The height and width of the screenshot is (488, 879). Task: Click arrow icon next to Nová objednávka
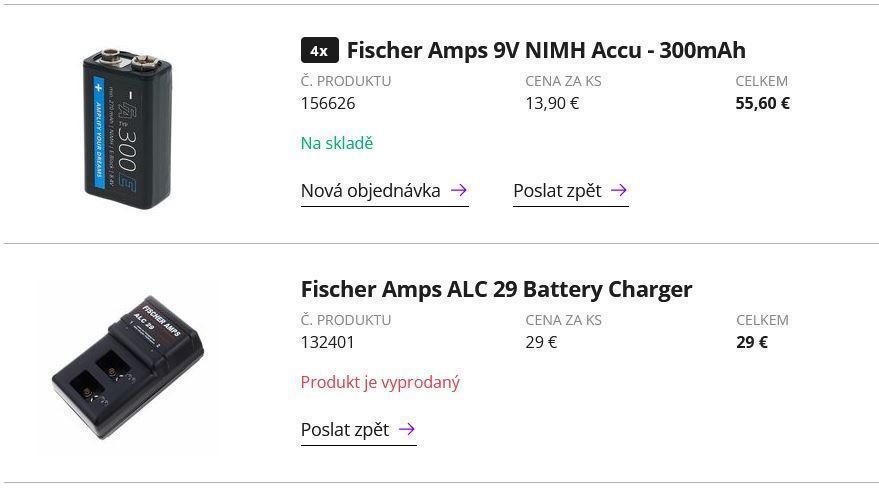pyautogui.click(x=459, y=190)
